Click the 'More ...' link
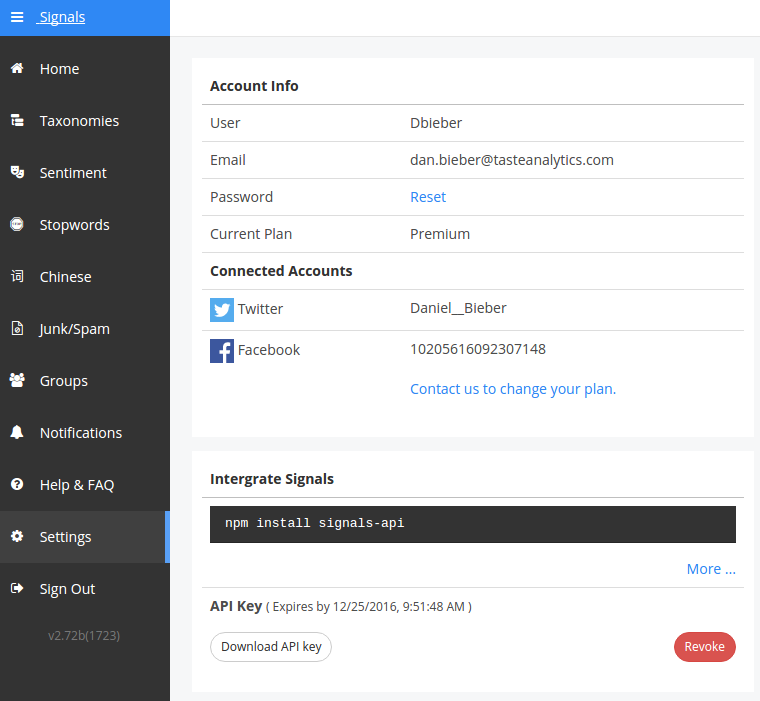 (711, 569)
